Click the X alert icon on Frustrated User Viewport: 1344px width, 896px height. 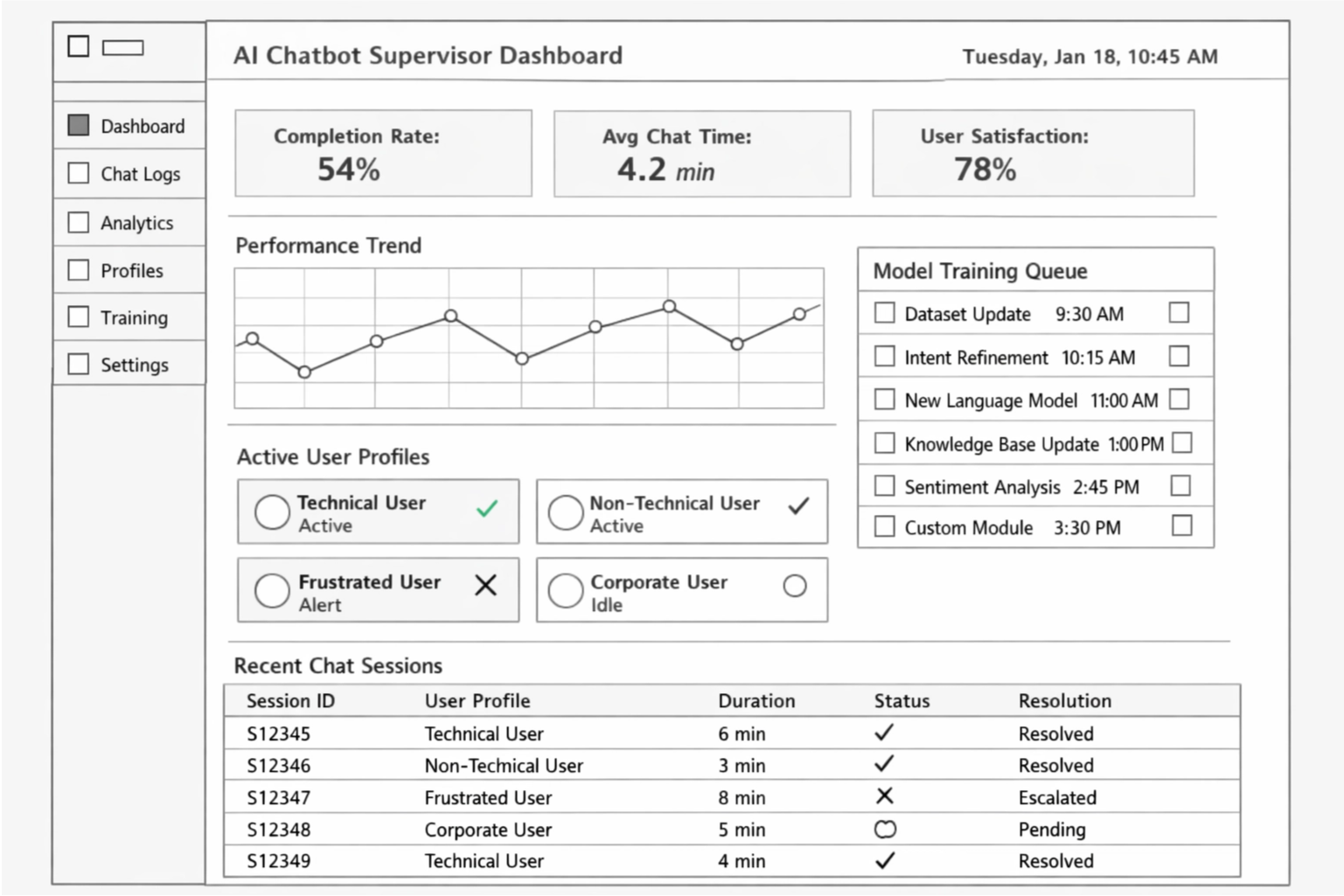[485, 585]
